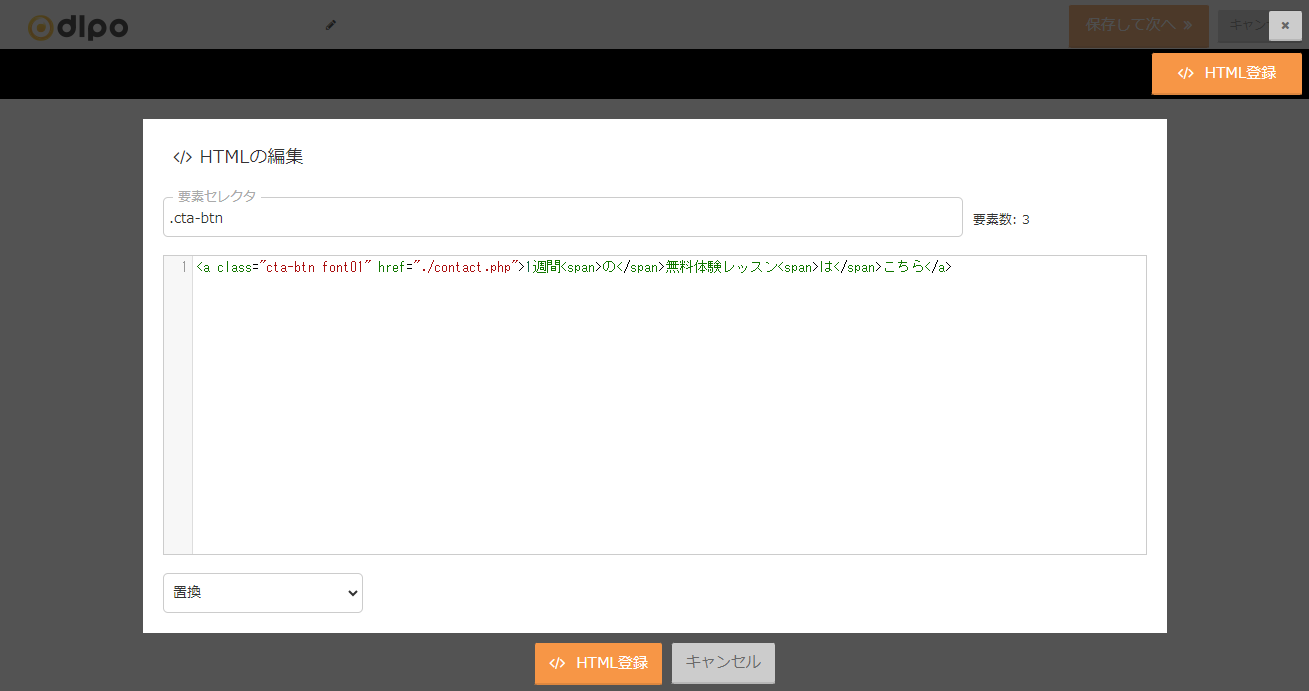This screenshot has width=1309, height=691.
Task: Click the closing </a> tag in code
Action: click(x=937, y=267)
